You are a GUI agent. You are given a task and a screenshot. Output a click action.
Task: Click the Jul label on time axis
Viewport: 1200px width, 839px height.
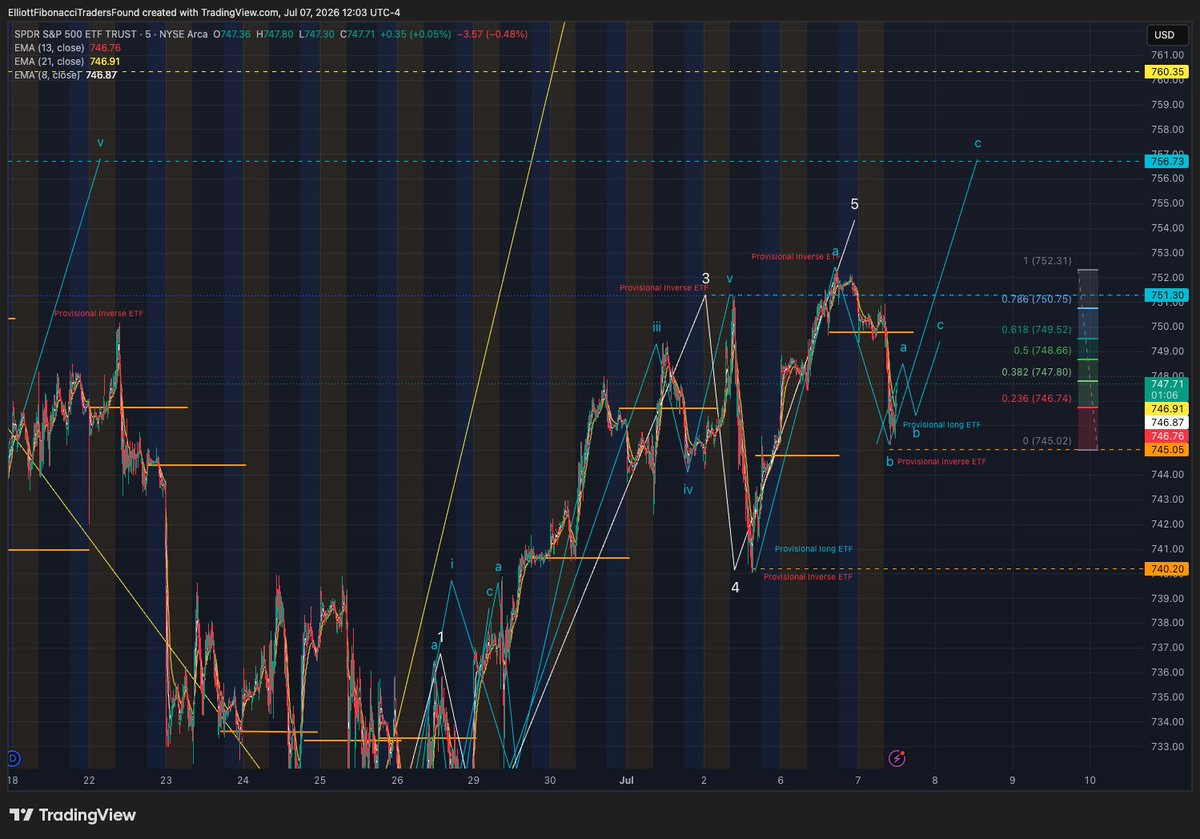[627, 779]
